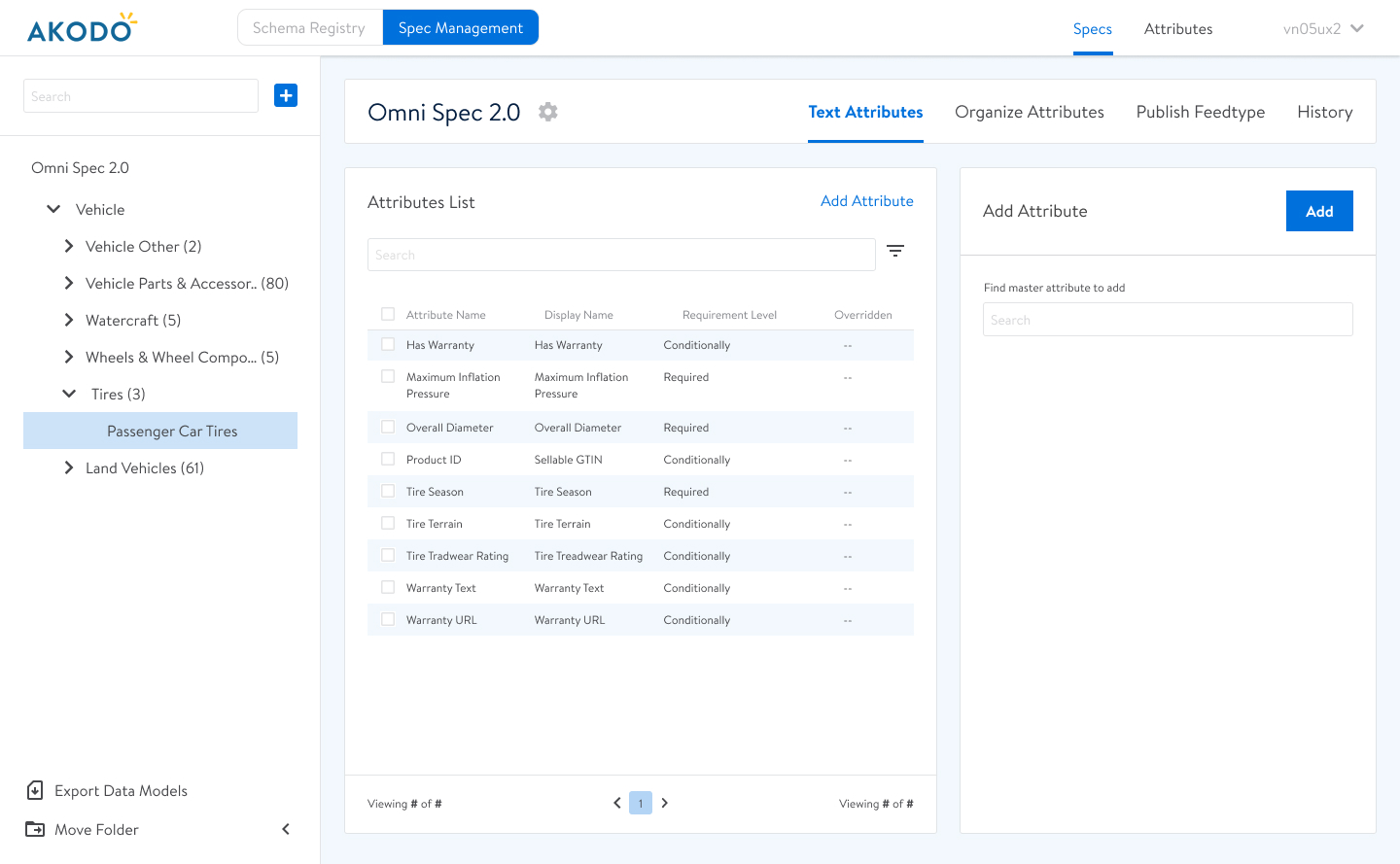Sort by Attribute Name column header
Image resolution: width=1400 pixels, height=864 pixels.
tap(446, 315)
